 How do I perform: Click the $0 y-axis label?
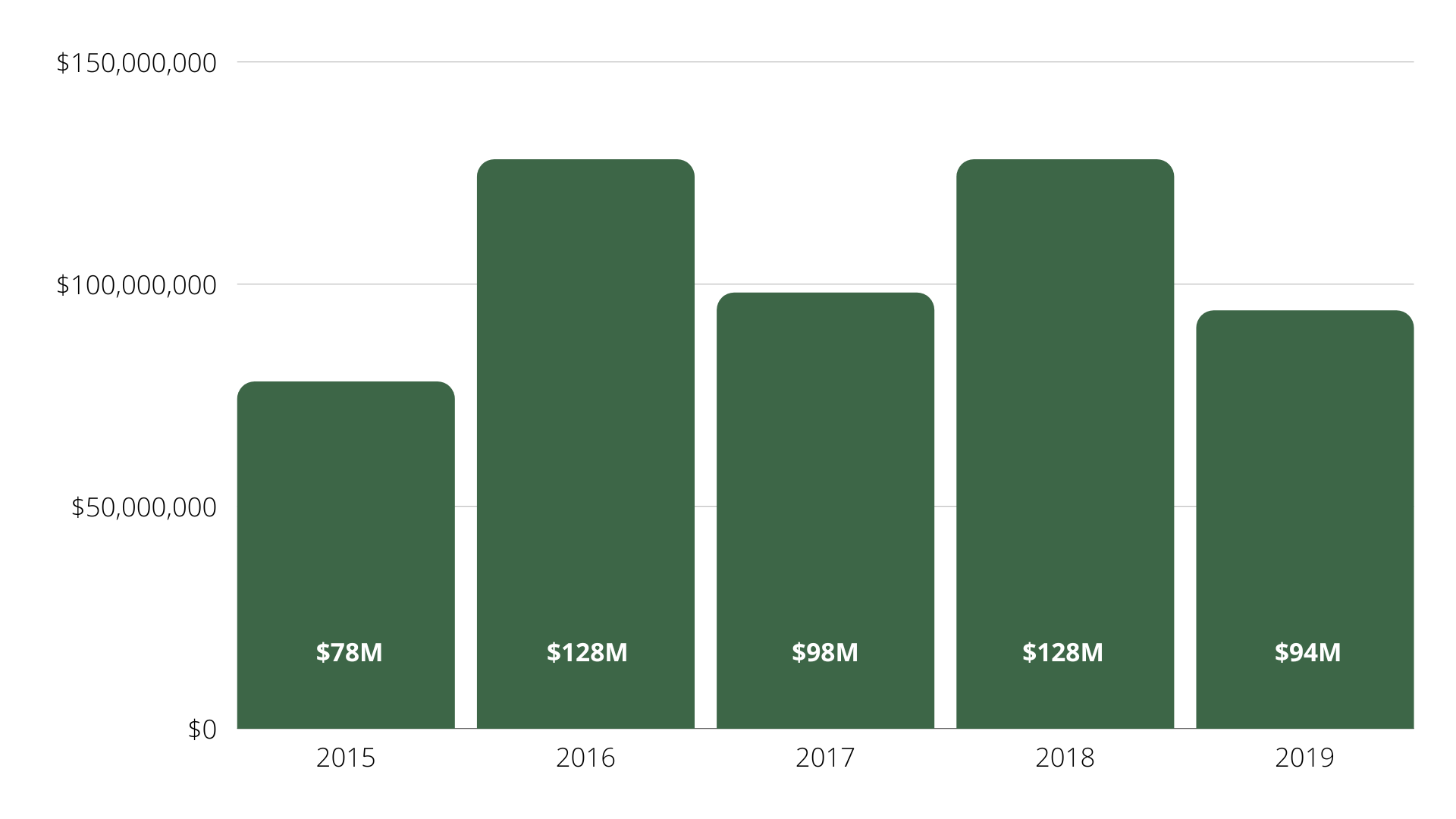[x=202, y=730]
